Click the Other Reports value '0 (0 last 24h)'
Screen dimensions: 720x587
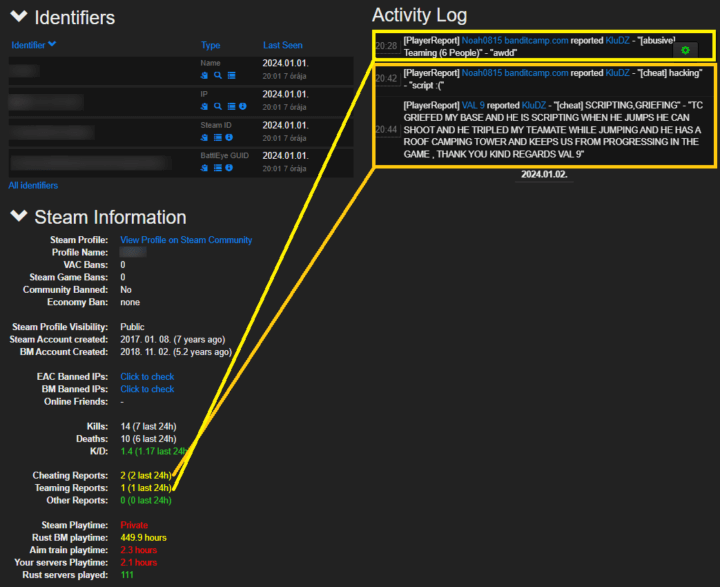point(146,500)
